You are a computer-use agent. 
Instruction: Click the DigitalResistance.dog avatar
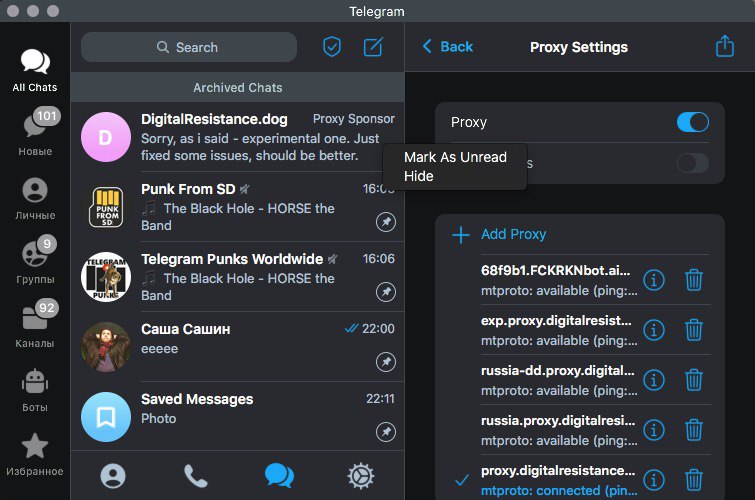[106, 137]
